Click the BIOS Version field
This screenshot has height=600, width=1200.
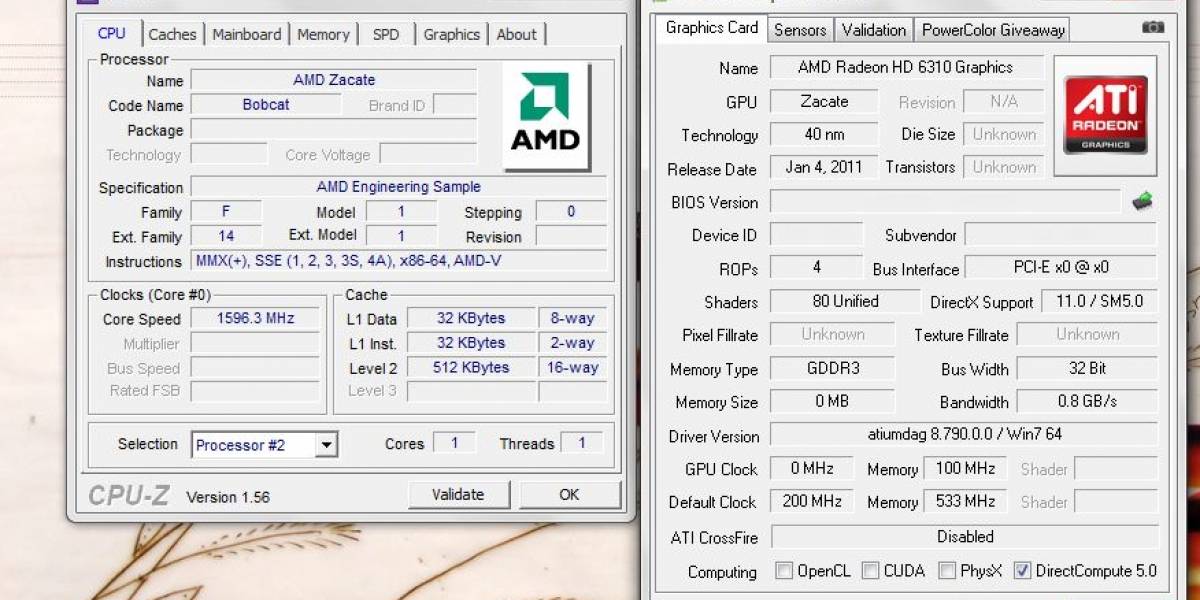[945, 202]
